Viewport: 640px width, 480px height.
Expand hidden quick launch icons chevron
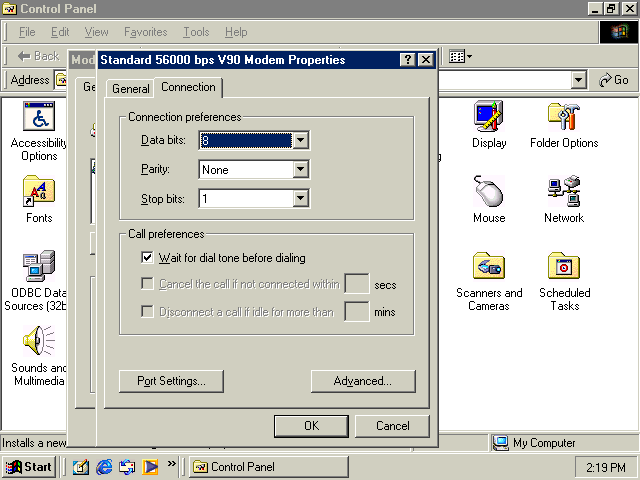click(172, 464)
